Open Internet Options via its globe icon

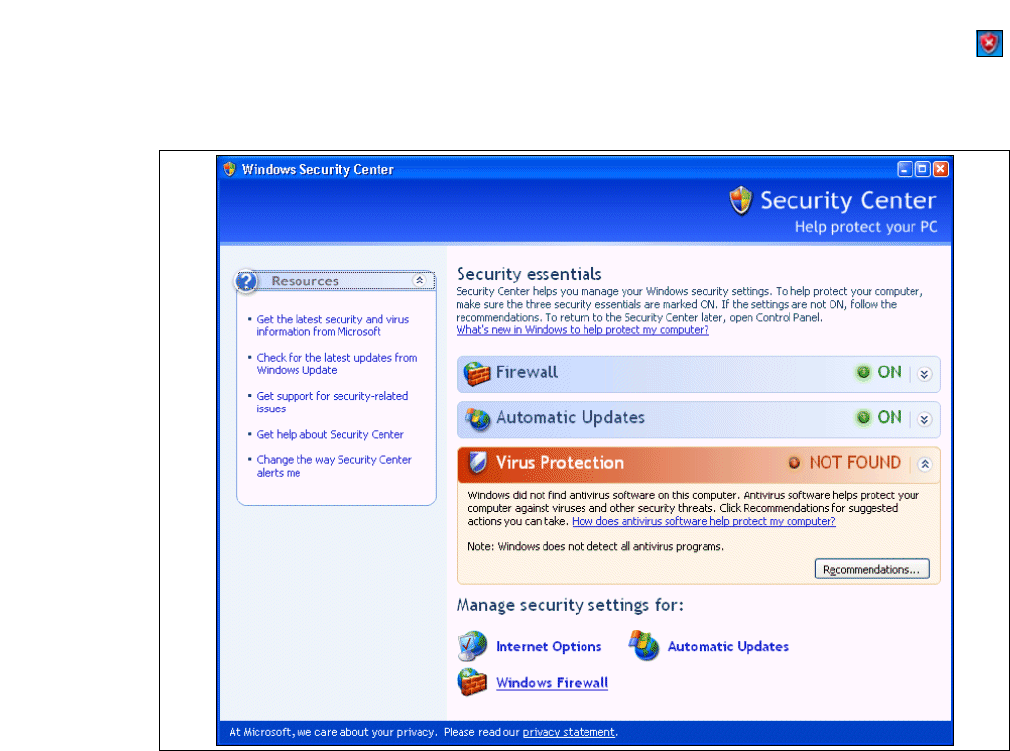(x=472, y=646)
